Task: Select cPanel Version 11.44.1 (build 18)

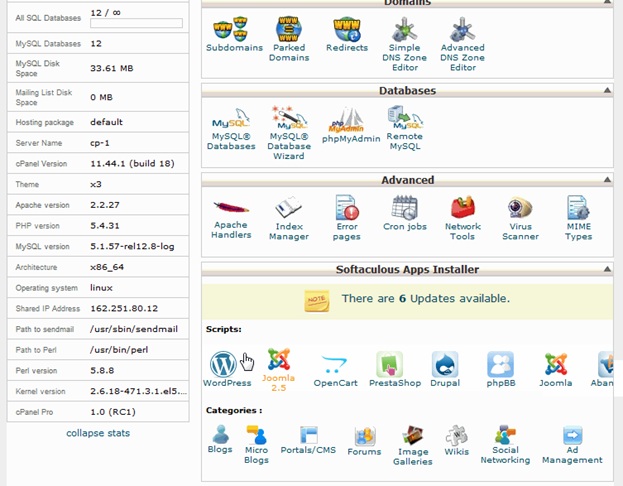Action: pyautogui.click(x=132, y=163)
